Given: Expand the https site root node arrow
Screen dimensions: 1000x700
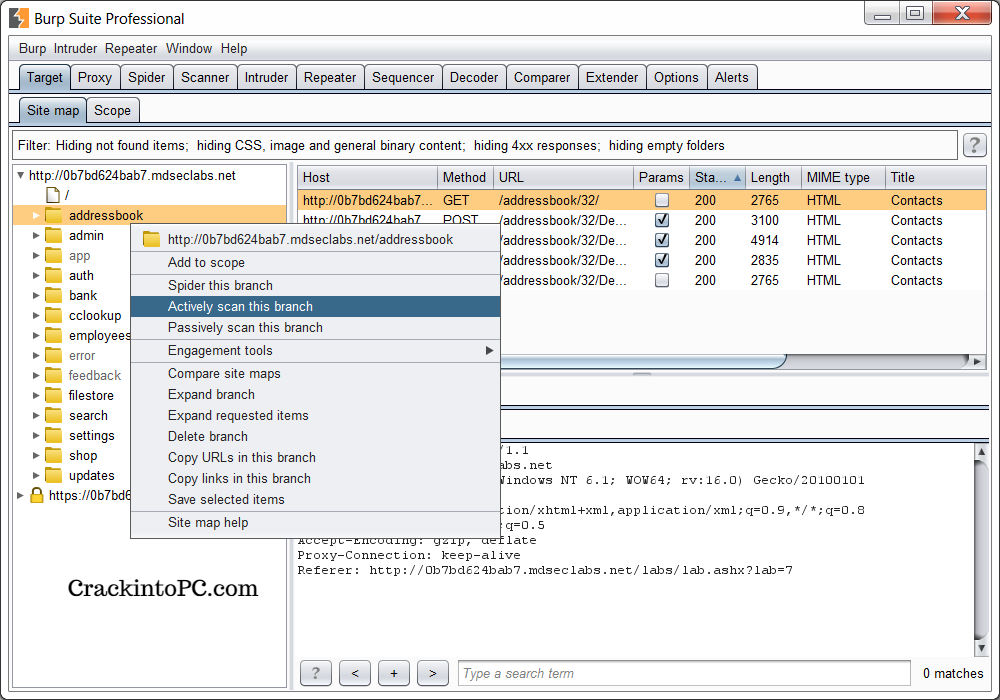Looking at the screenshot, I should [20, 495].
